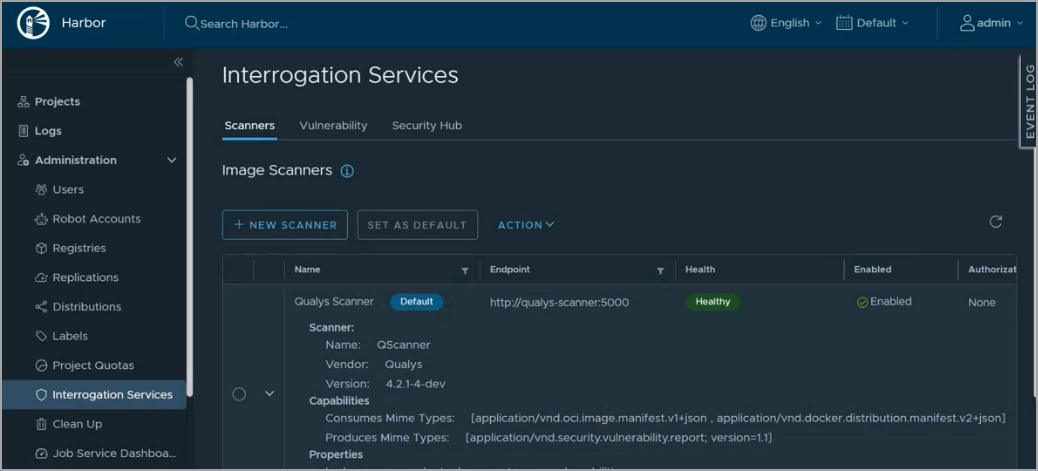The height and width of the screenshot is (471, 1038).
Task: Open the English language dropdown
Action: click(x=786, y=23)
